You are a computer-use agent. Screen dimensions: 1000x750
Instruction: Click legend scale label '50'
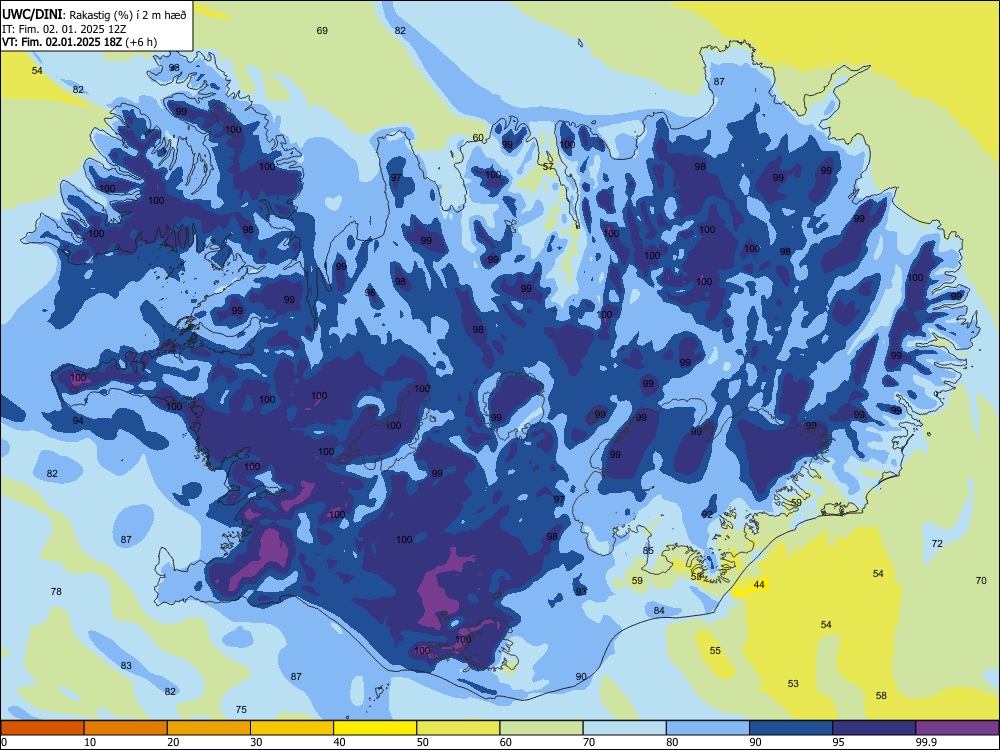point(423,742)
